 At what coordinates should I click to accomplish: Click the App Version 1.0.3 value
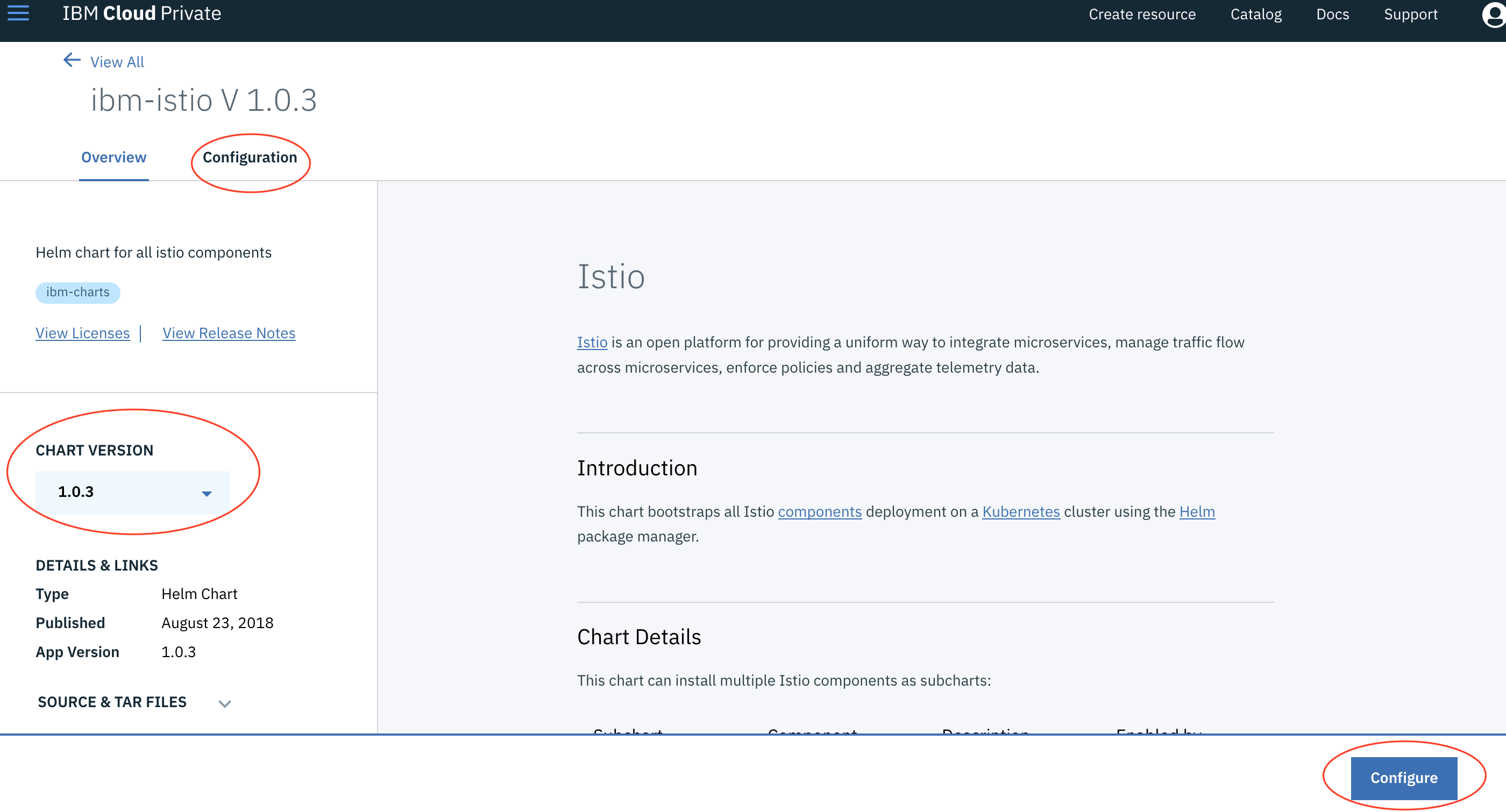179,652
